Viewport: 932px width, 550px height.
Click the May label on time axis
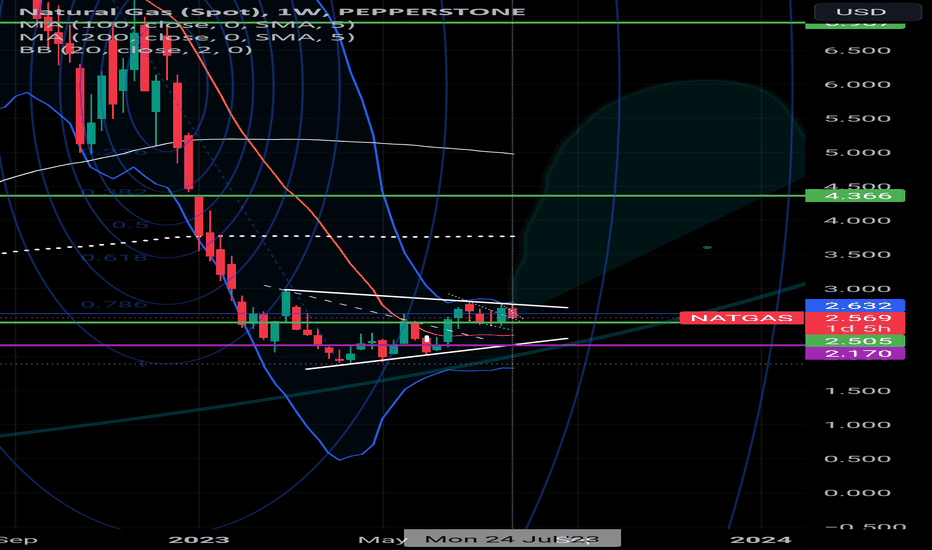coord(381,540)
